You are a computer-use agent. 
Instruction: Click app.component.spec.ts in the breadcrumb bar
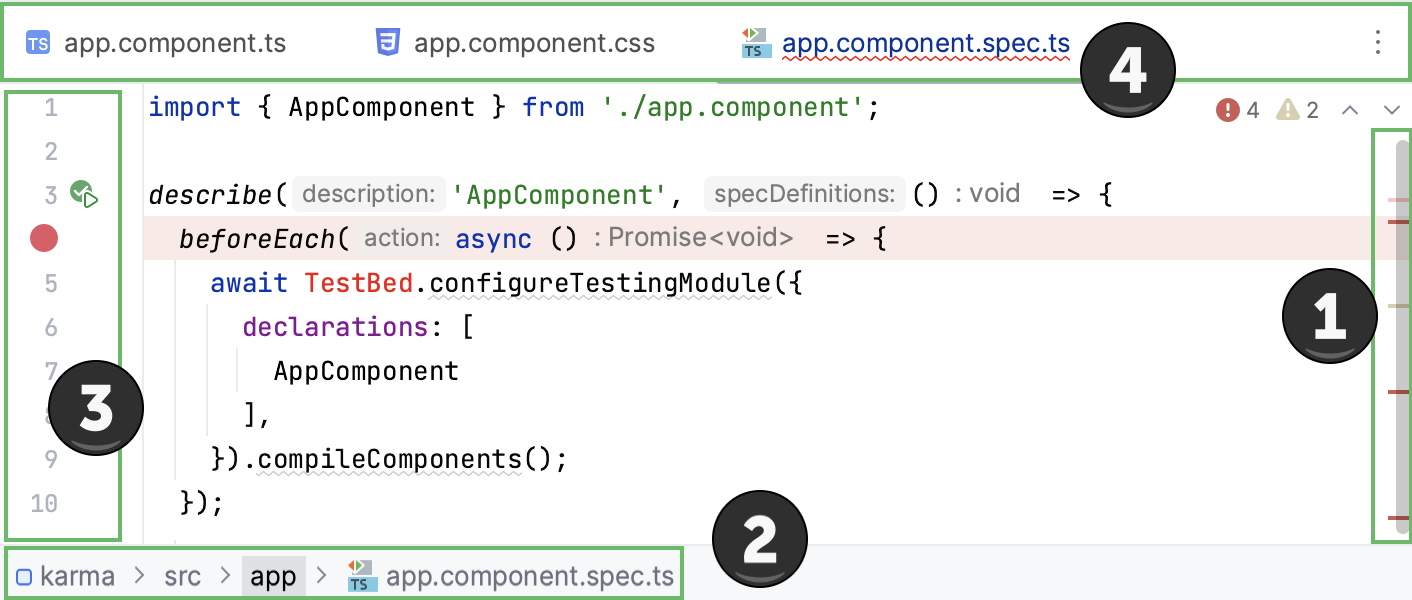coord(529,577)
